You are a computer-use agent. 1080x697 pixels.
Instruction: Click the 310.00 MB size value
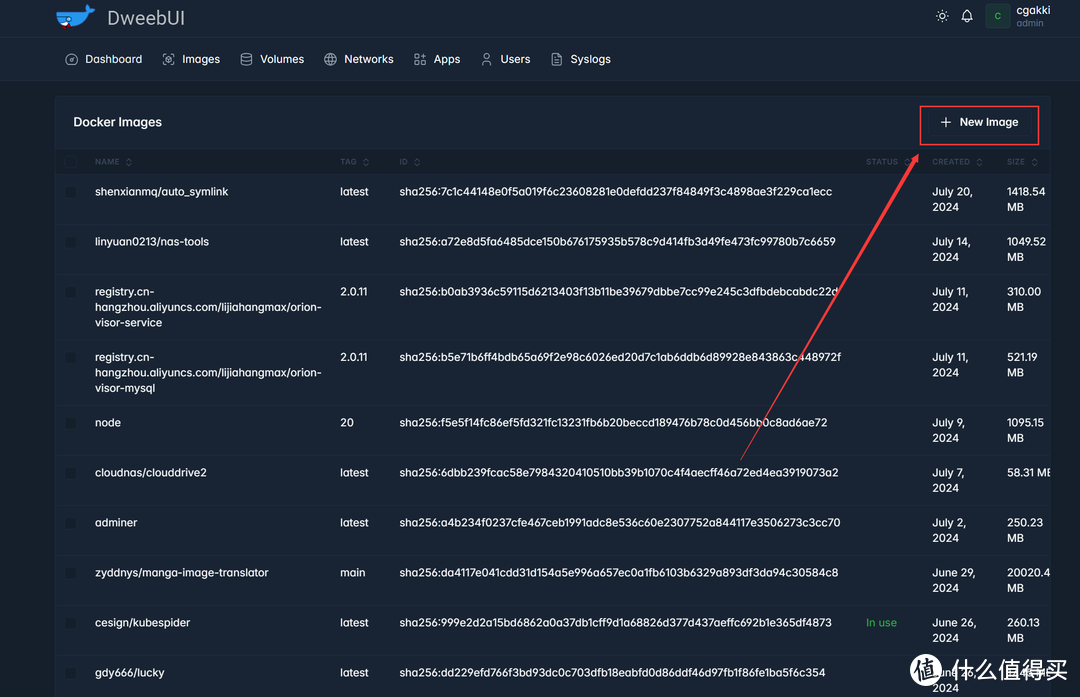tap(1024, 299)
